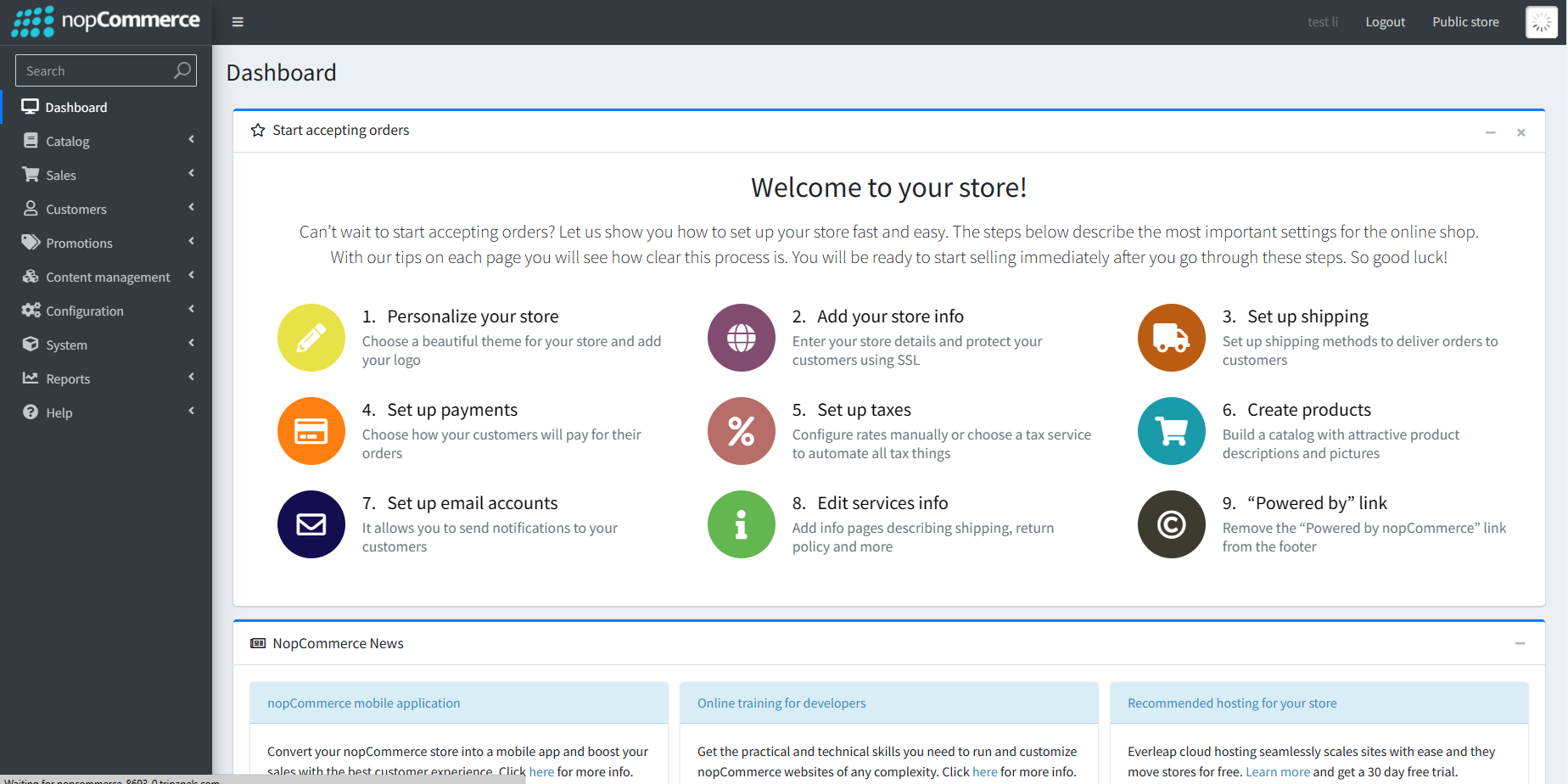Viewport: 1568px width, 784px height.
Task: Open Set up email accounts step
Action: 473,503
